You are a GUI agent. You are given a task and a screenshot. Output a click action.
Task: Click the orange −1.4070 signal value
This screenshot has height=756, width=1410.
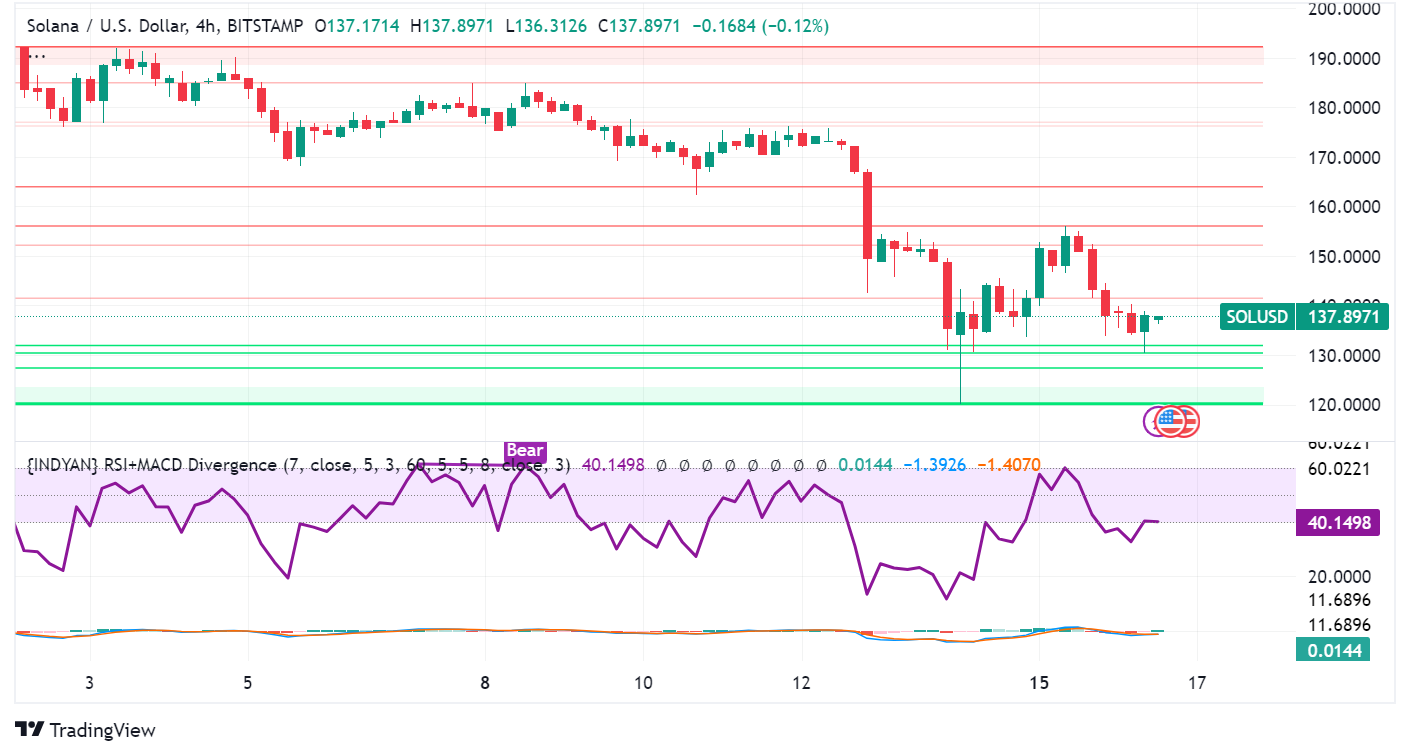pos(1008,465)
